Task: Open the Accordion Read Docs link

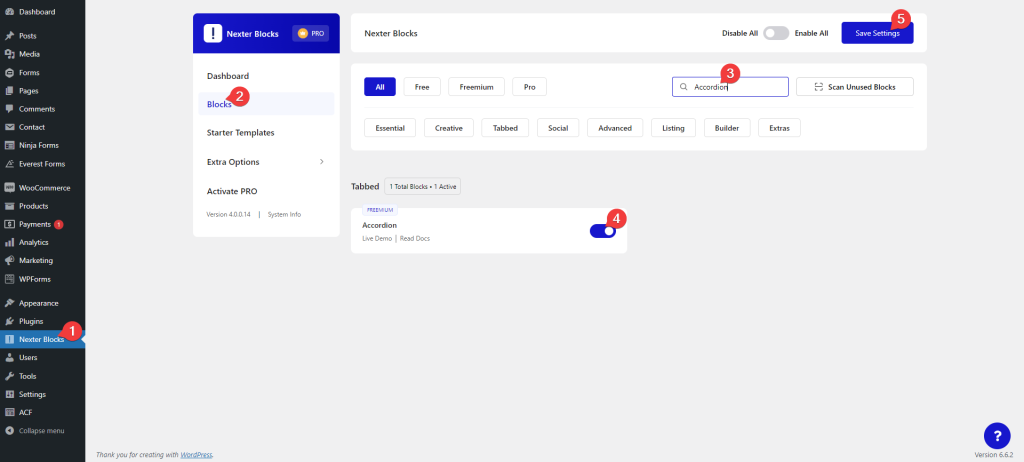Action: coord(414,238)
